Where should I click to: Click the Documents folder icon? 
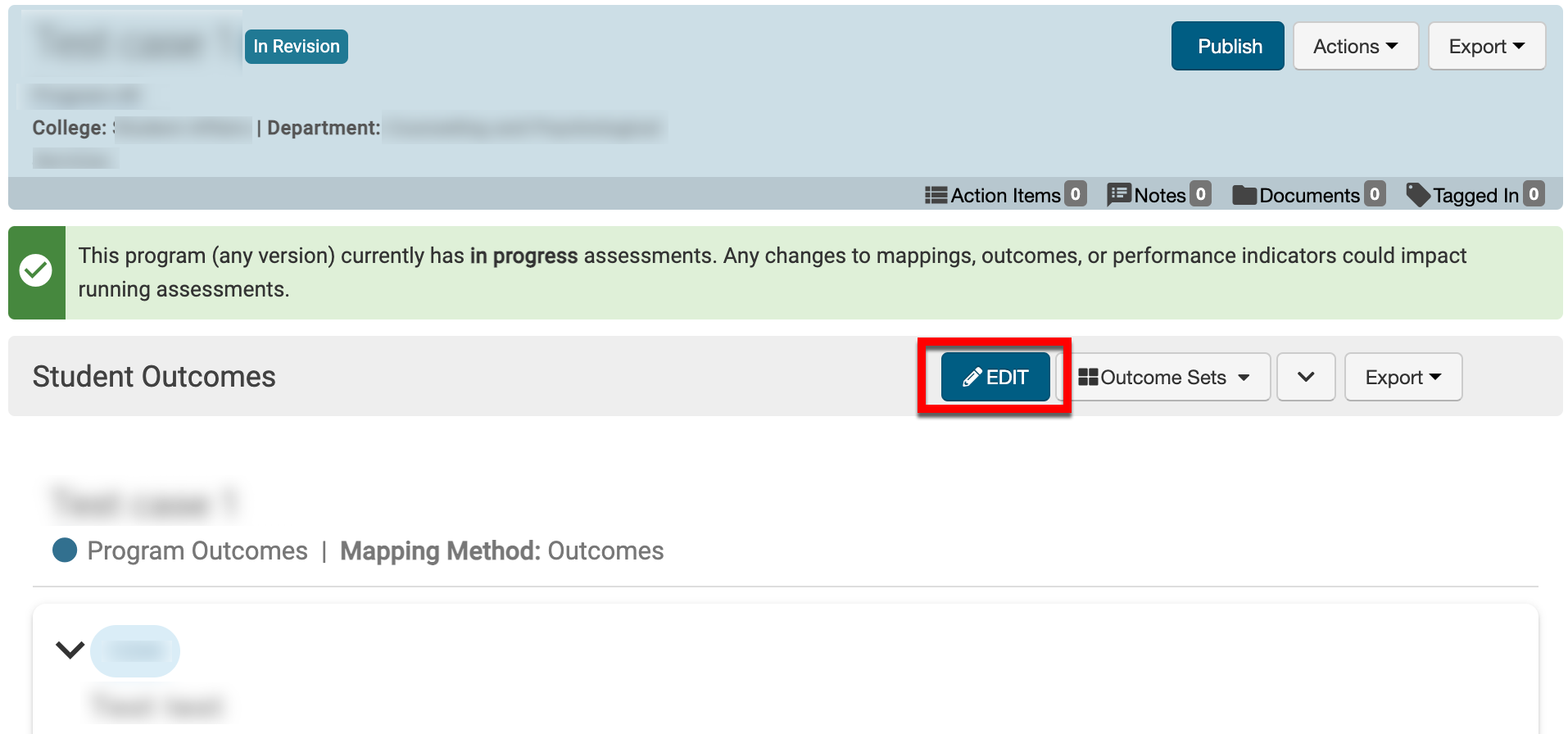[1244, 195]
